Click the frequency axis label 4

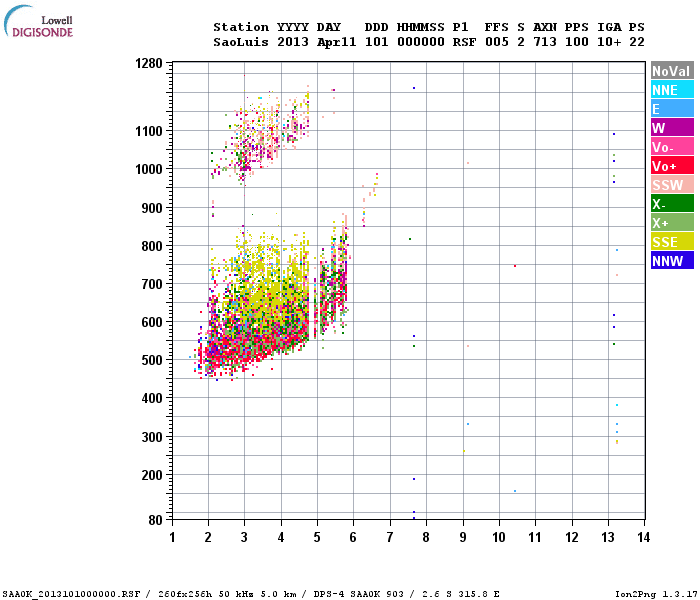pyautogui.click(x=281, y=537)
